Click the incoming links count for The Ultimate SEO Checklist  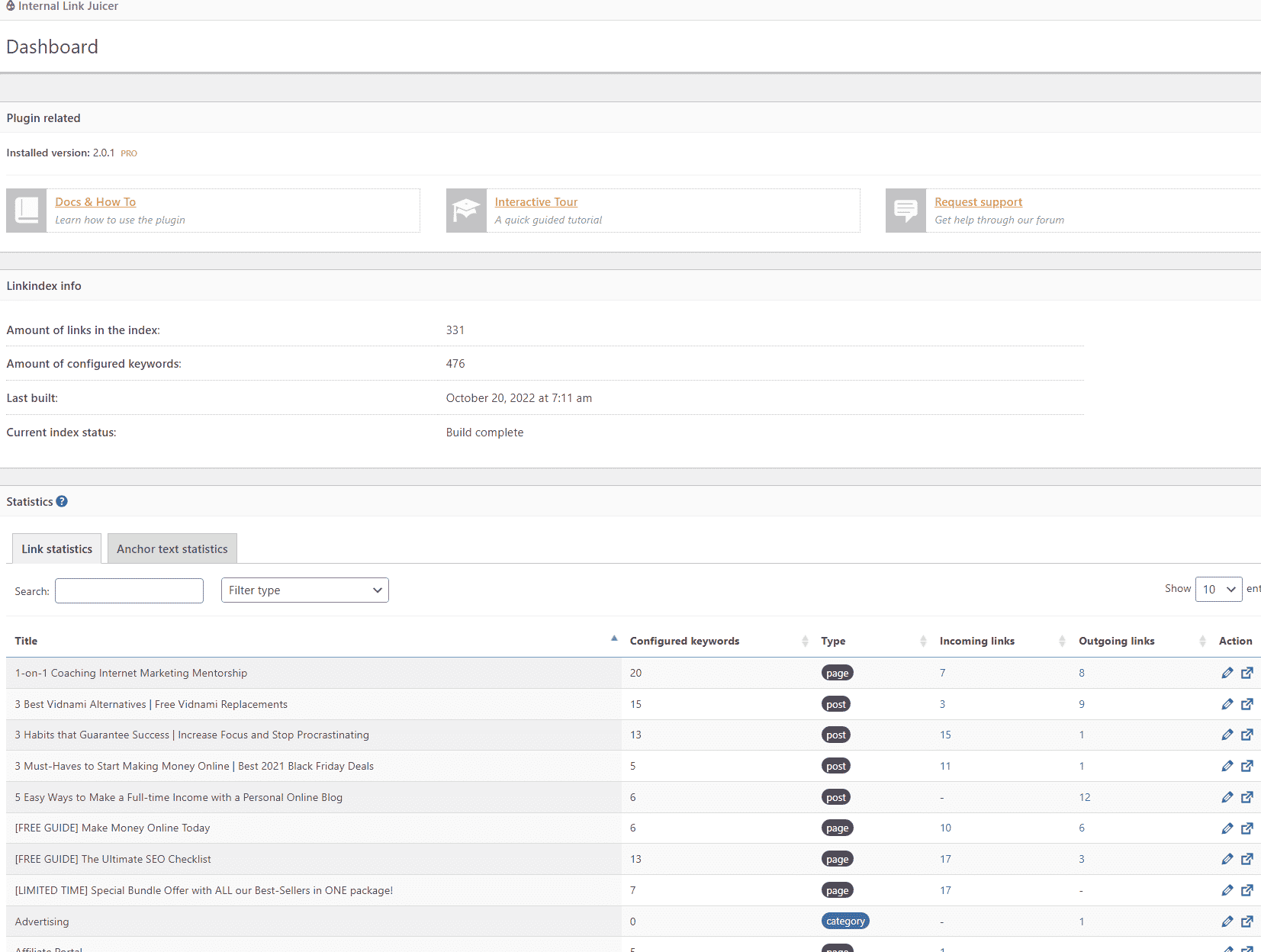coord(945,859)
